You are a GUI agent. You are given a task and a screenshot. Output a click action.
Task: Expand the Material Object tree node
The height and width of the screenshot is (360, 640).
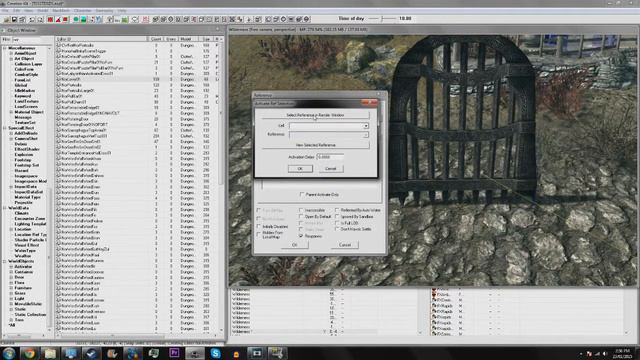[11, 112]
